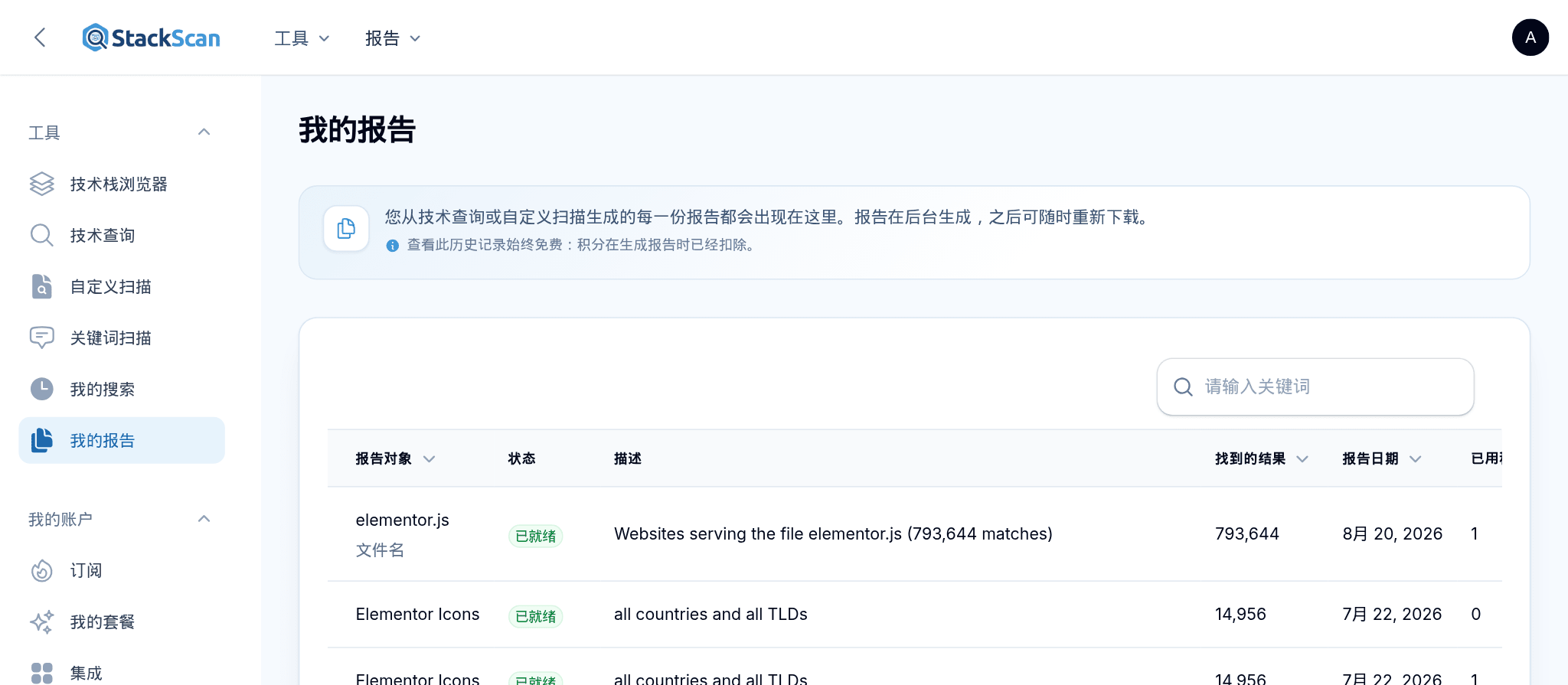Go to 技术栈浏览器 in sidebar
1568x685 pixels.
click(122, 184)
